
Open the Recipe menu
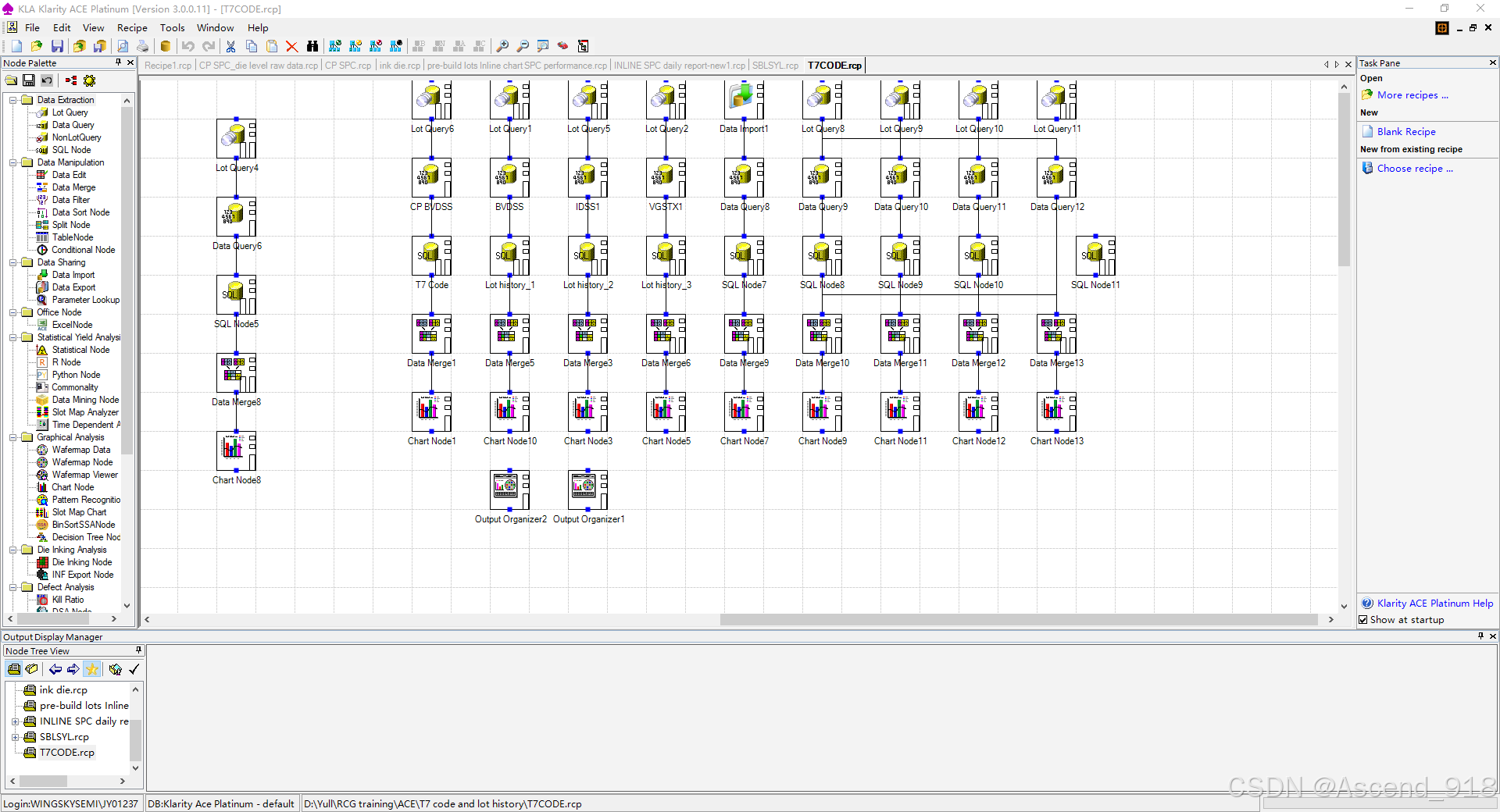point(132,27)
